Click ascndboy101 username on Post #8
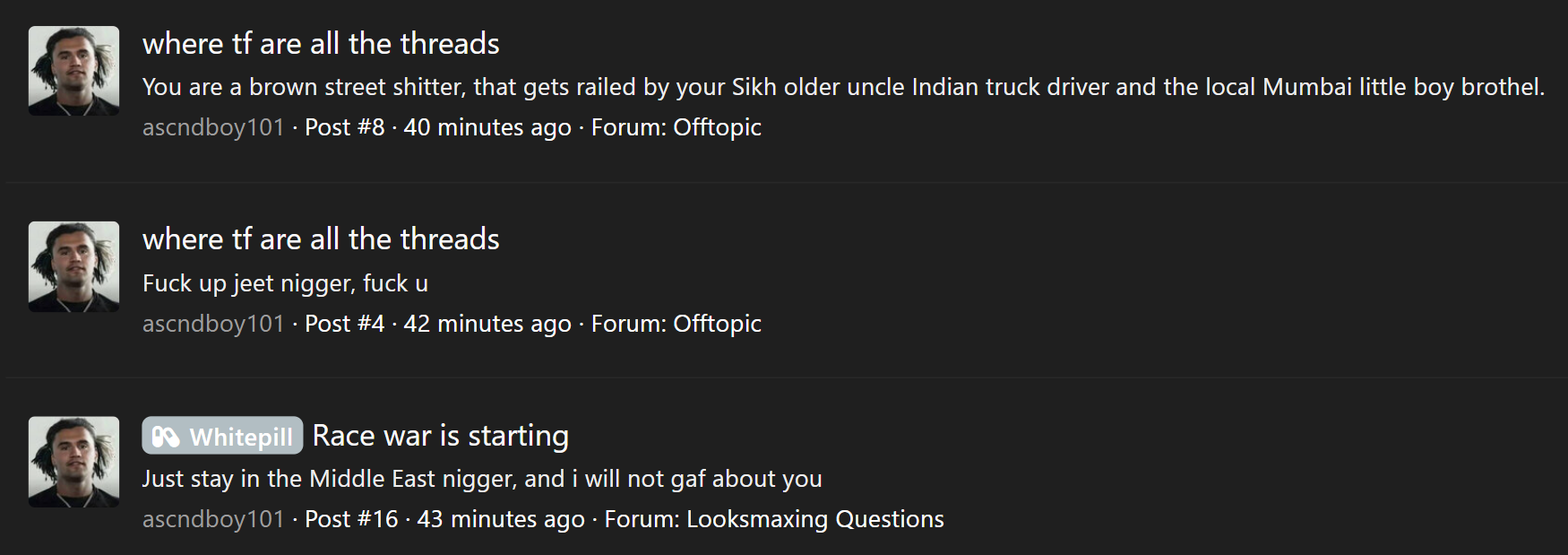Image resolution: width=1568 pixels, height=555 pixels. 213,127
